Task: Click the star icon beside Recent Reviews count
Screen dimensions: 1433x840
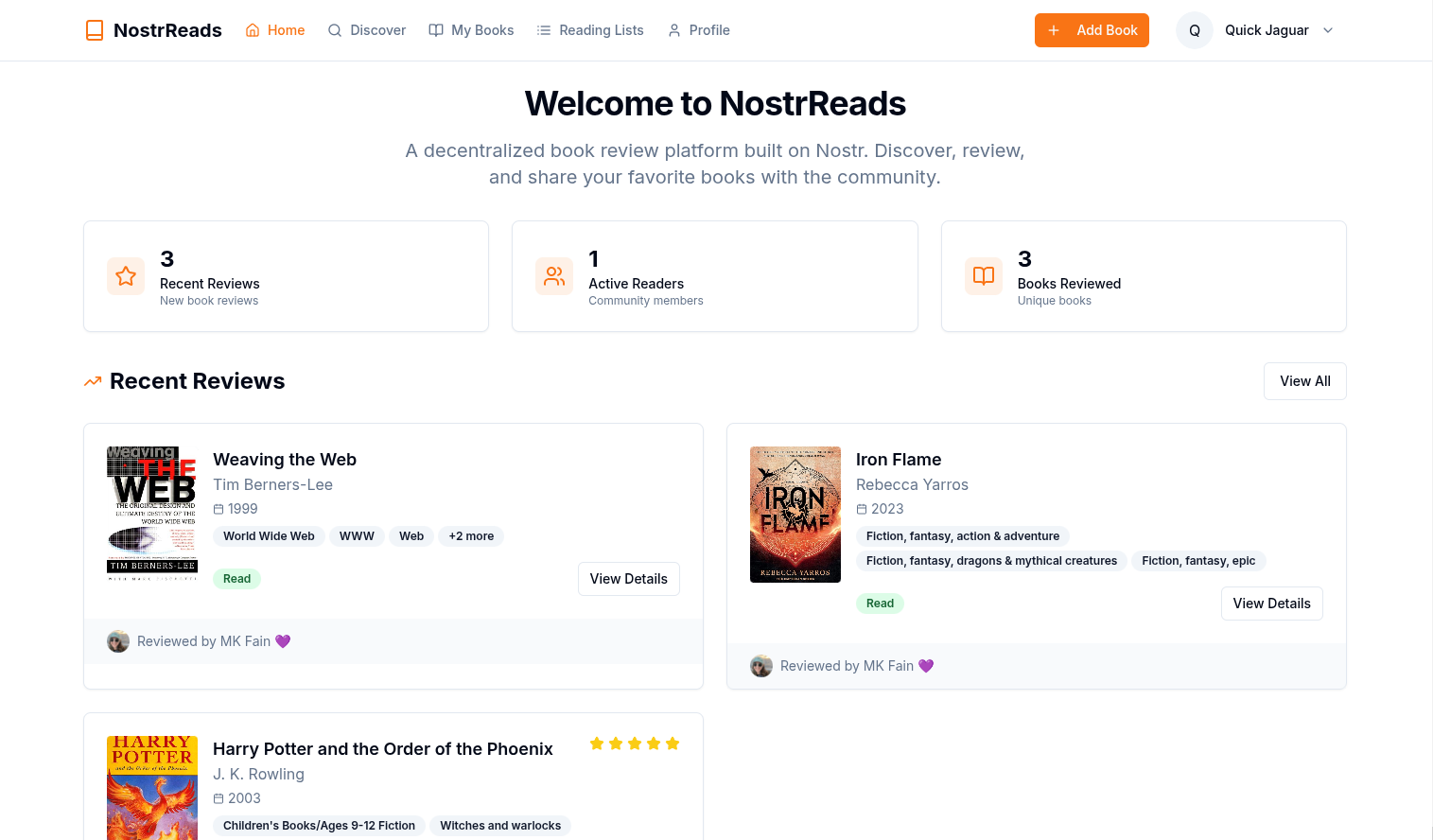Action: [126, 275]
